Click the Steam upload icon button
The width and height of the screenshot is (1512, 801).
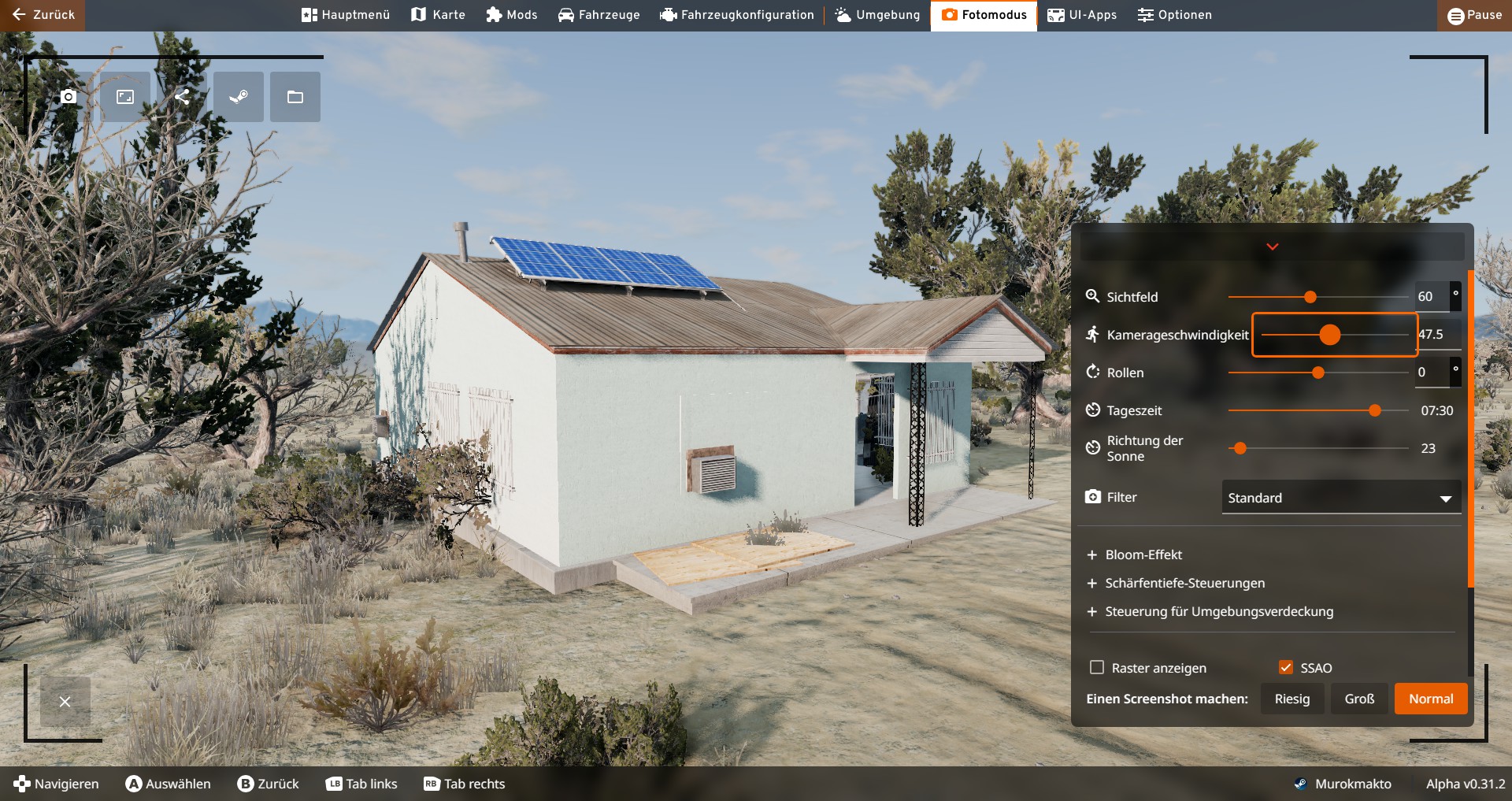click(x=239, y=97)
